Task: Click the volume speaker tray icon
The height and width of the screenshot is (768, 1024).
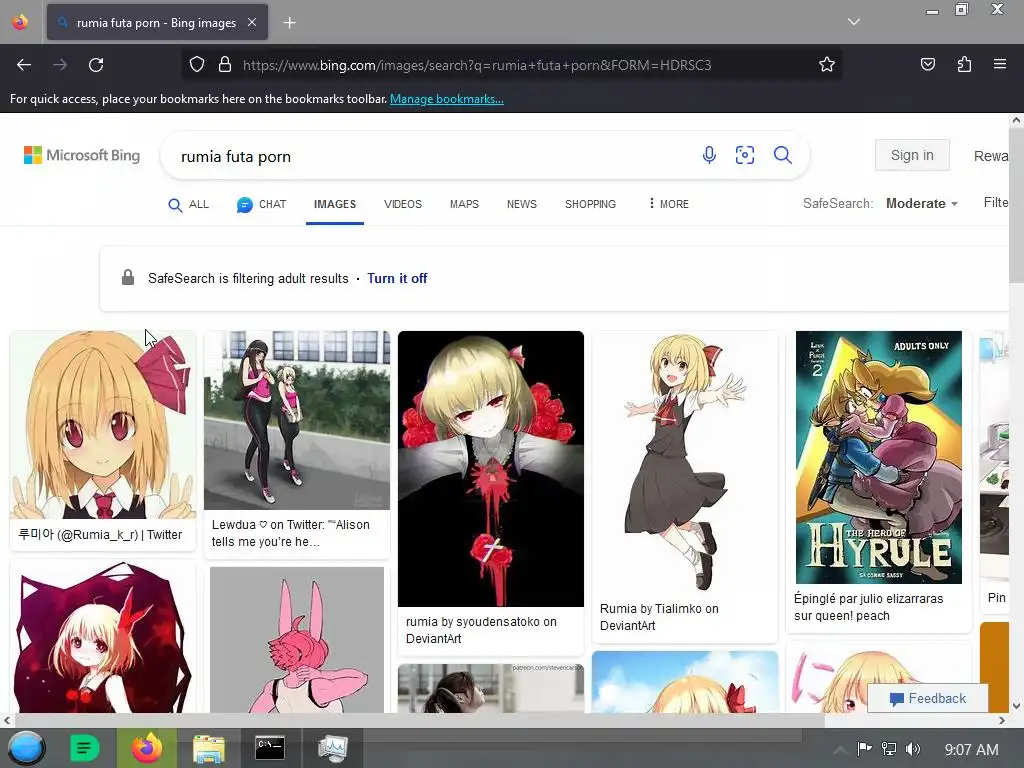Action: [913, 748]
